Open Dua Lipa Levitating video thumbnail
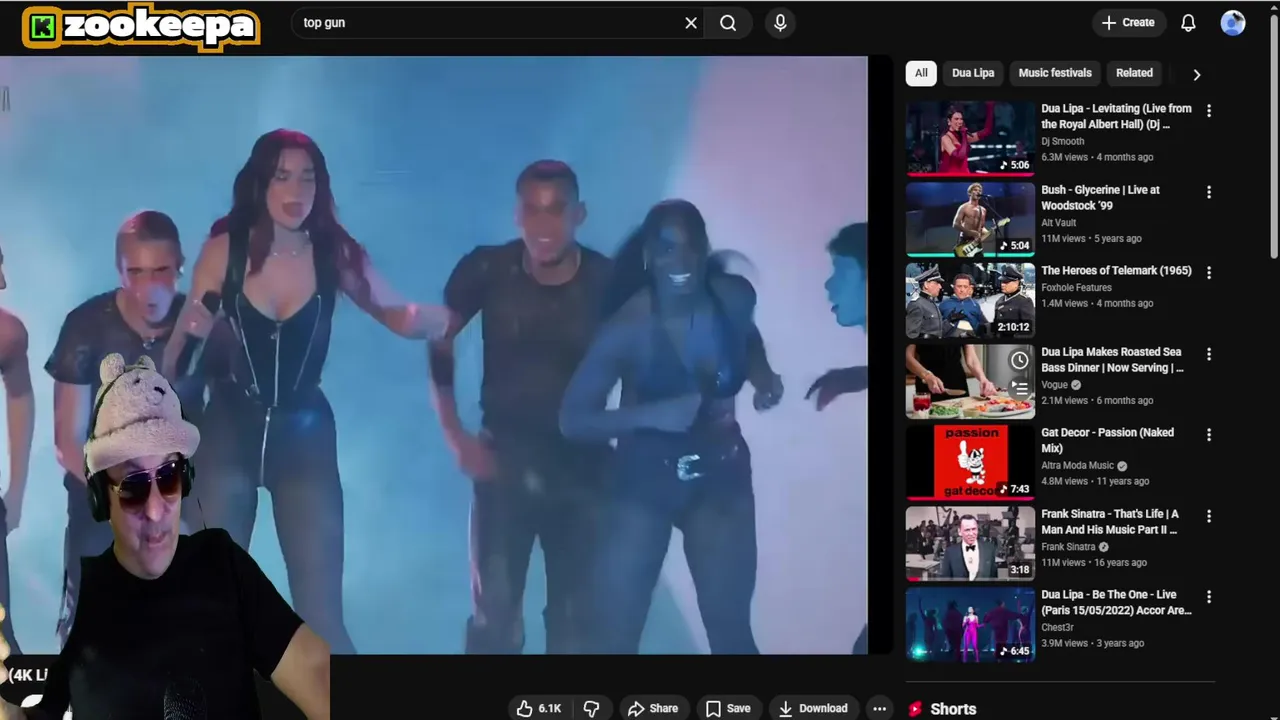The width and height of the screenshot is (1280, 720). point(970,137)
